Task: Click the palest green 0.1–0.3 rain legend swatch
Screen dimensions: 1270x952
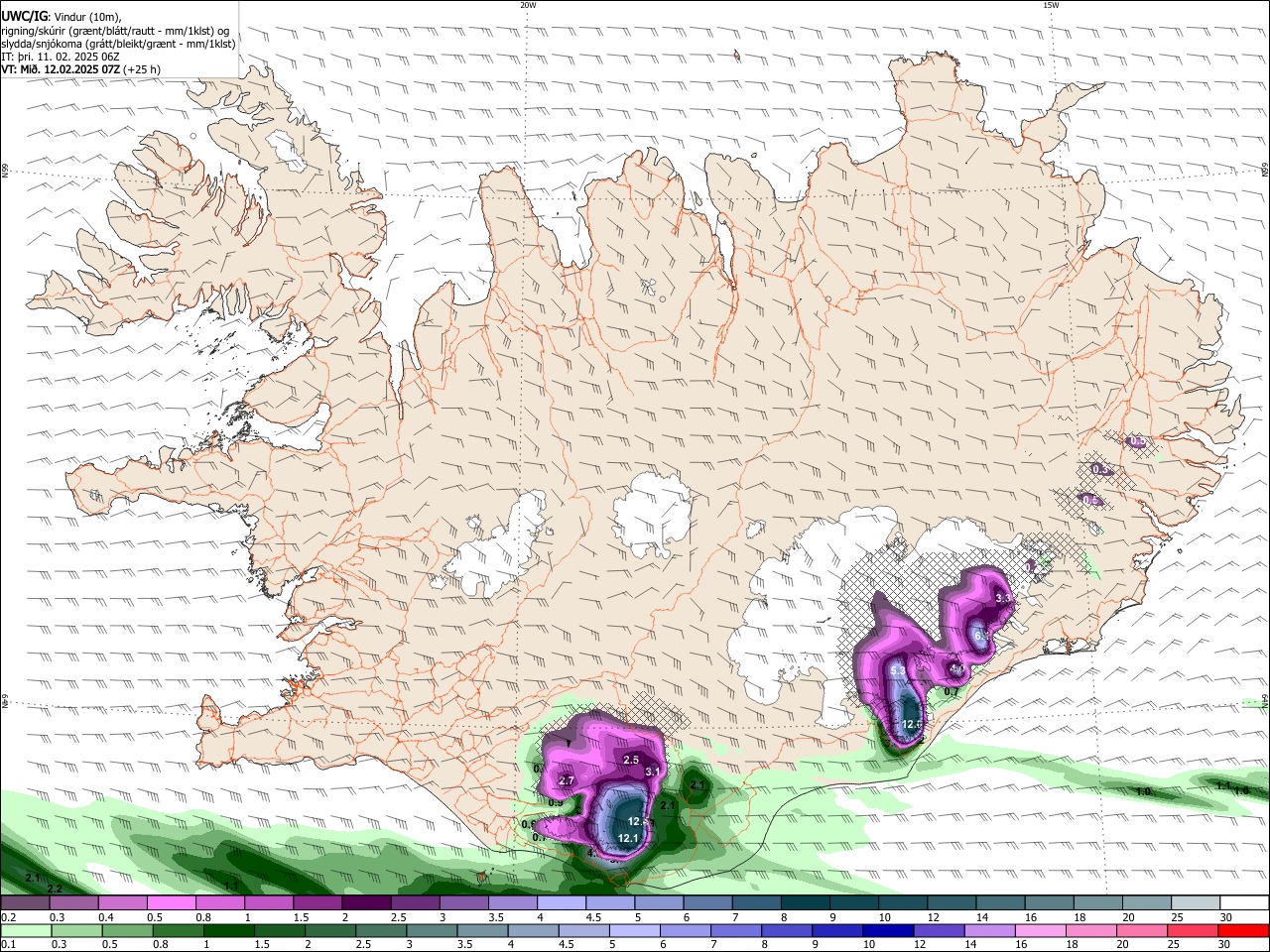Action: (25, 930)
